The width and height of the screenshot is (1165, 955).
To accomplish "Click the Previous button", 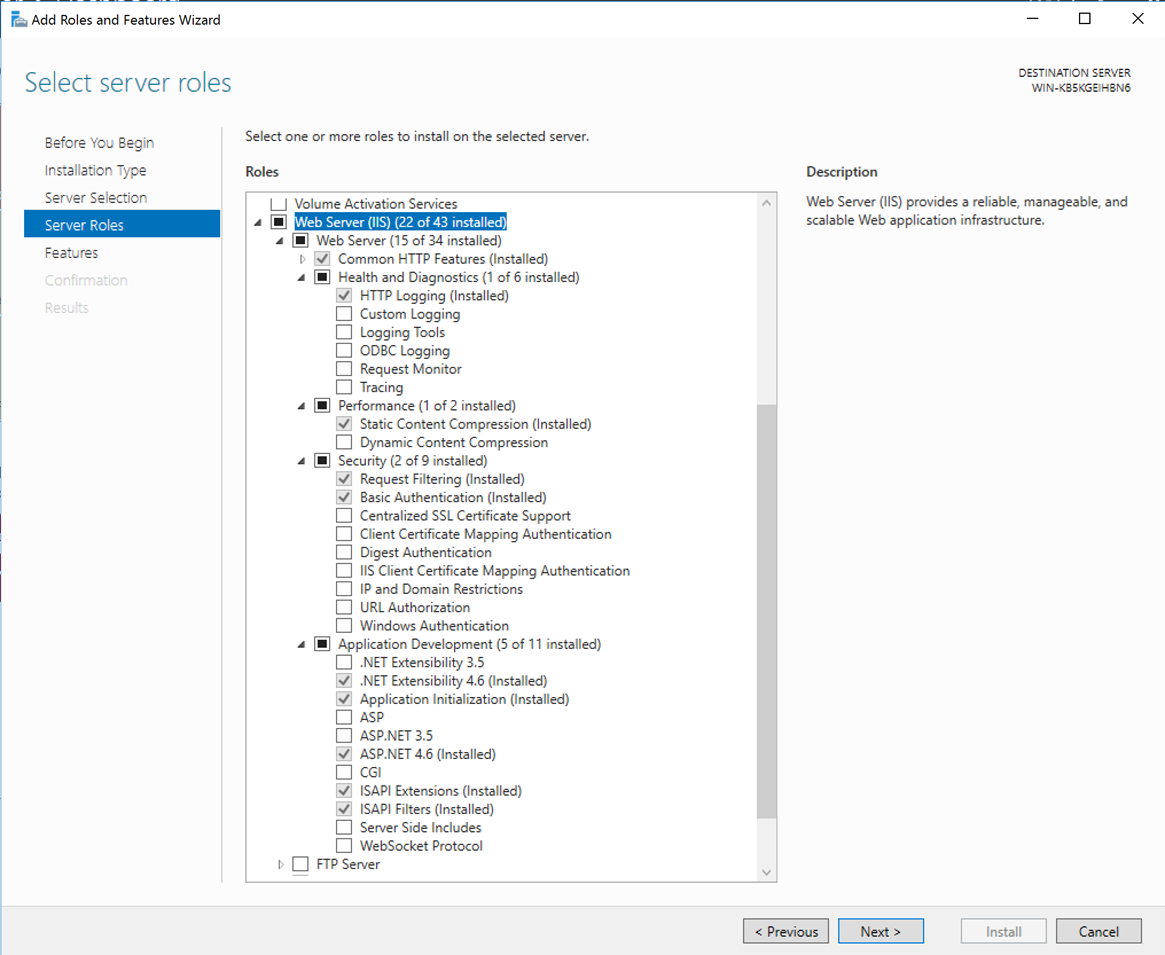I will [x=786, y=931].
